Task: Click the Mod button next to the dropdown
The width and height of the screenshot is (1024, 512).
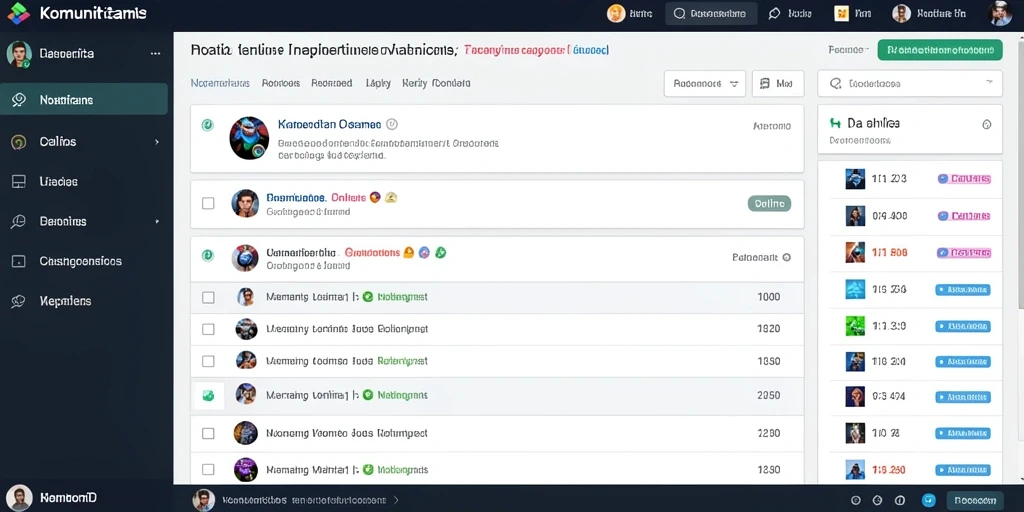Action: click(x=778, y=84)
